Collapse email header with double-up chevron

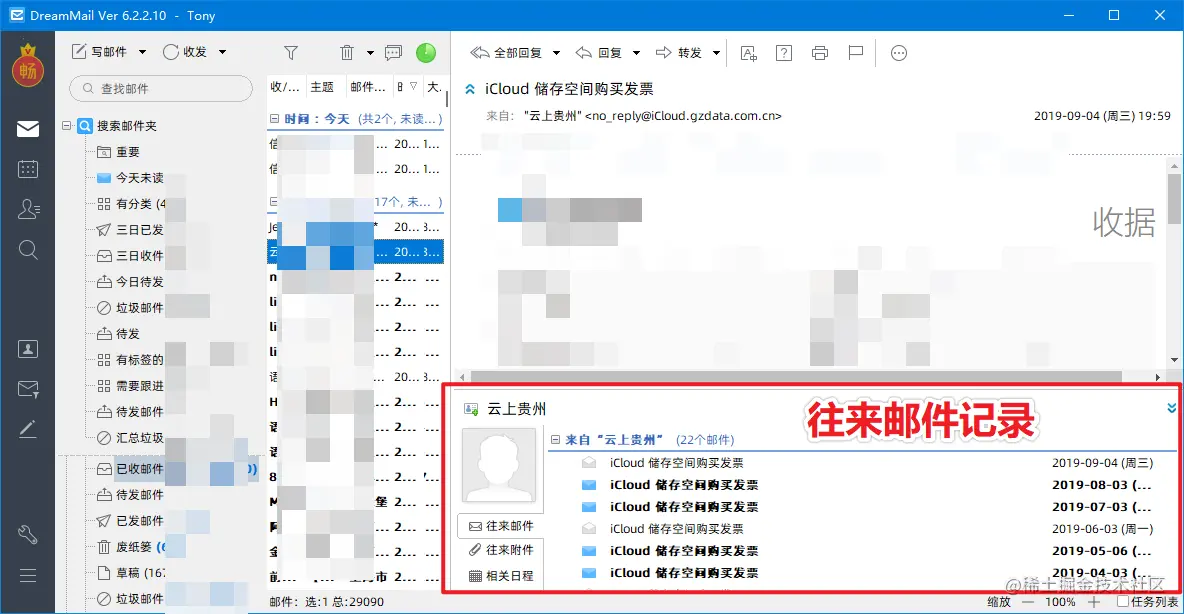pos(470,89)
